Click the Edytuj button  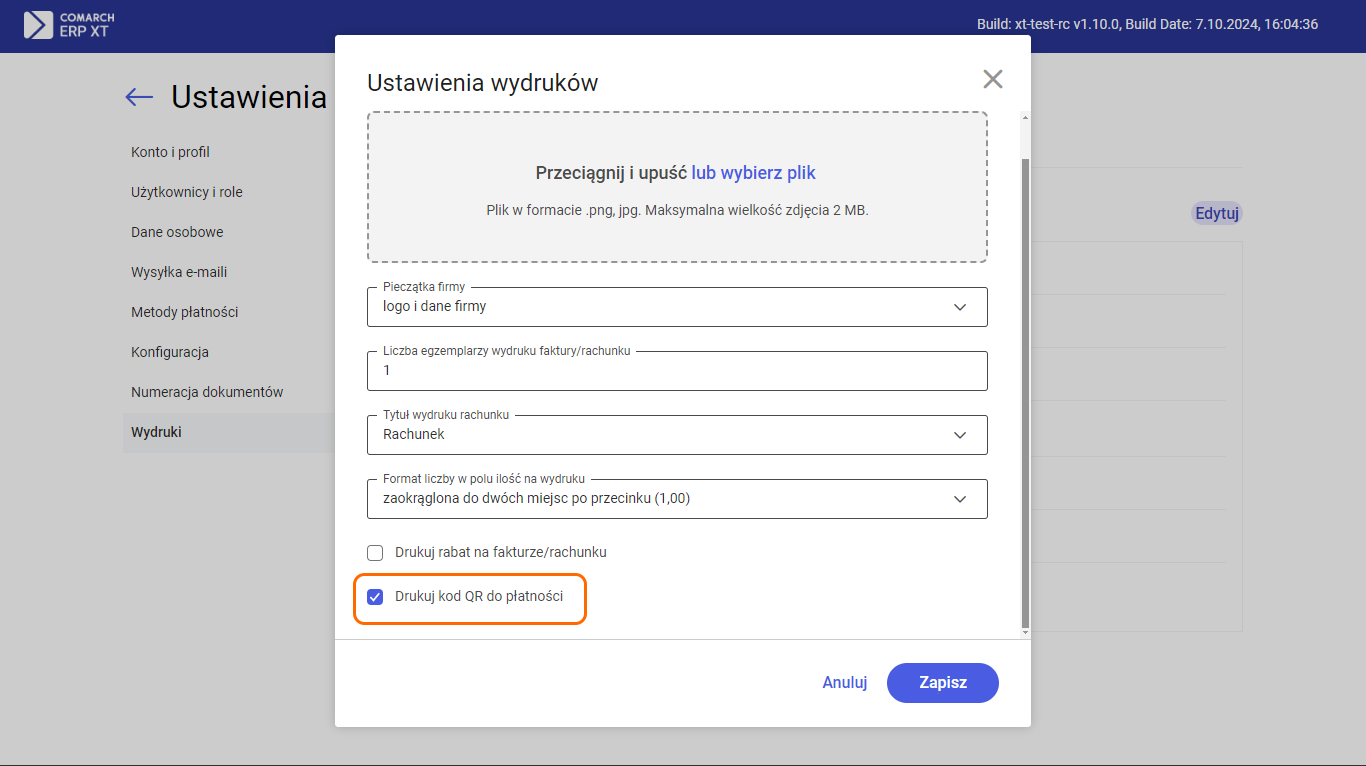coord(1217,213)
